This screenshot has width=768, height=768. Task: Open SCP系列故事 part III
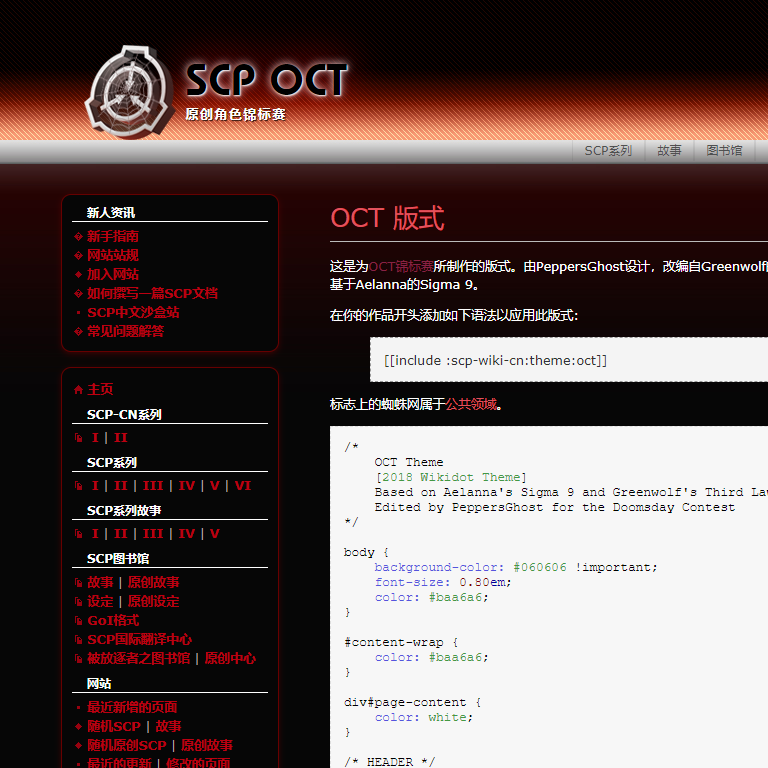point(153,533)
